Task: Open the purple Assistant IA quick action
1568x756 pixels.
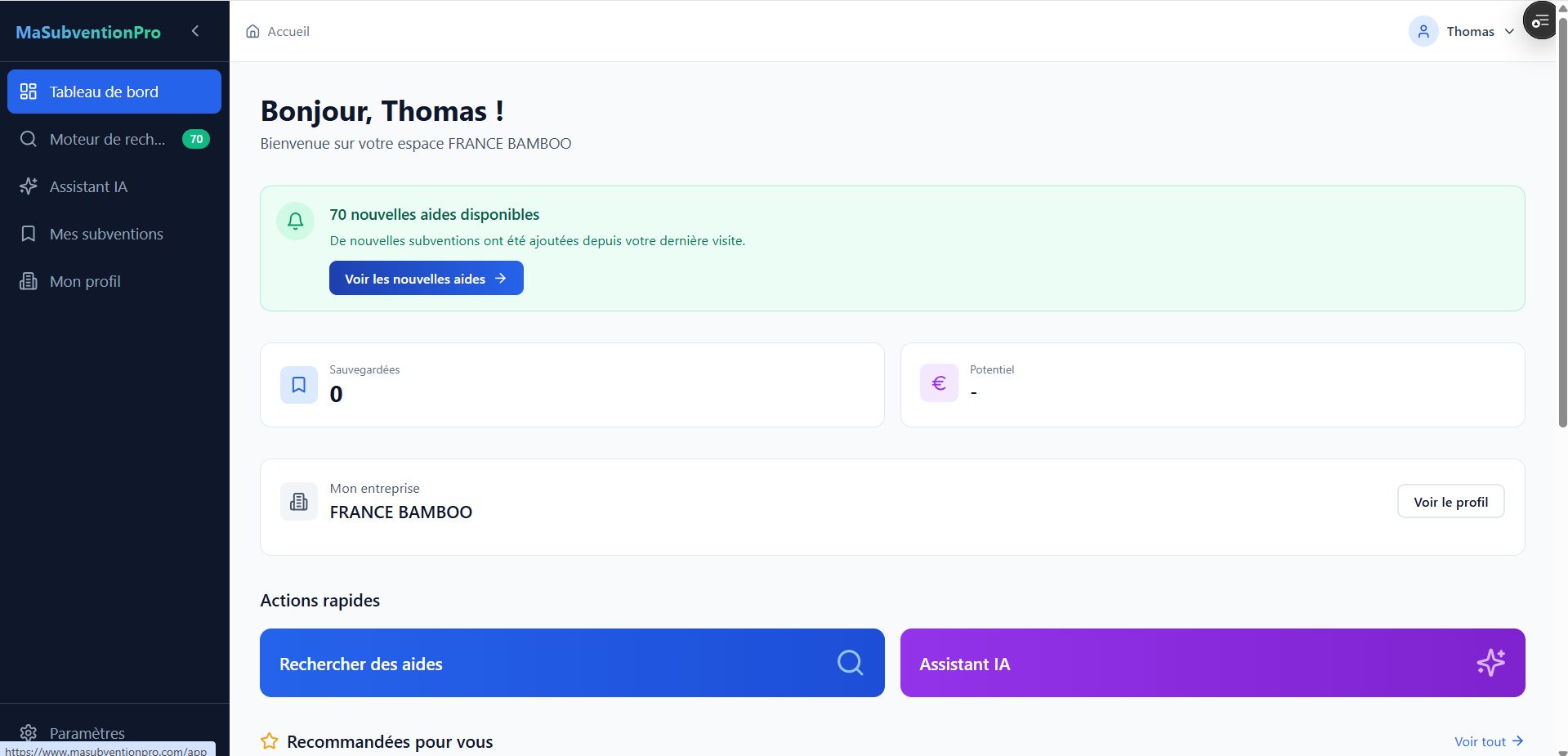Action: click(1213, 663)
